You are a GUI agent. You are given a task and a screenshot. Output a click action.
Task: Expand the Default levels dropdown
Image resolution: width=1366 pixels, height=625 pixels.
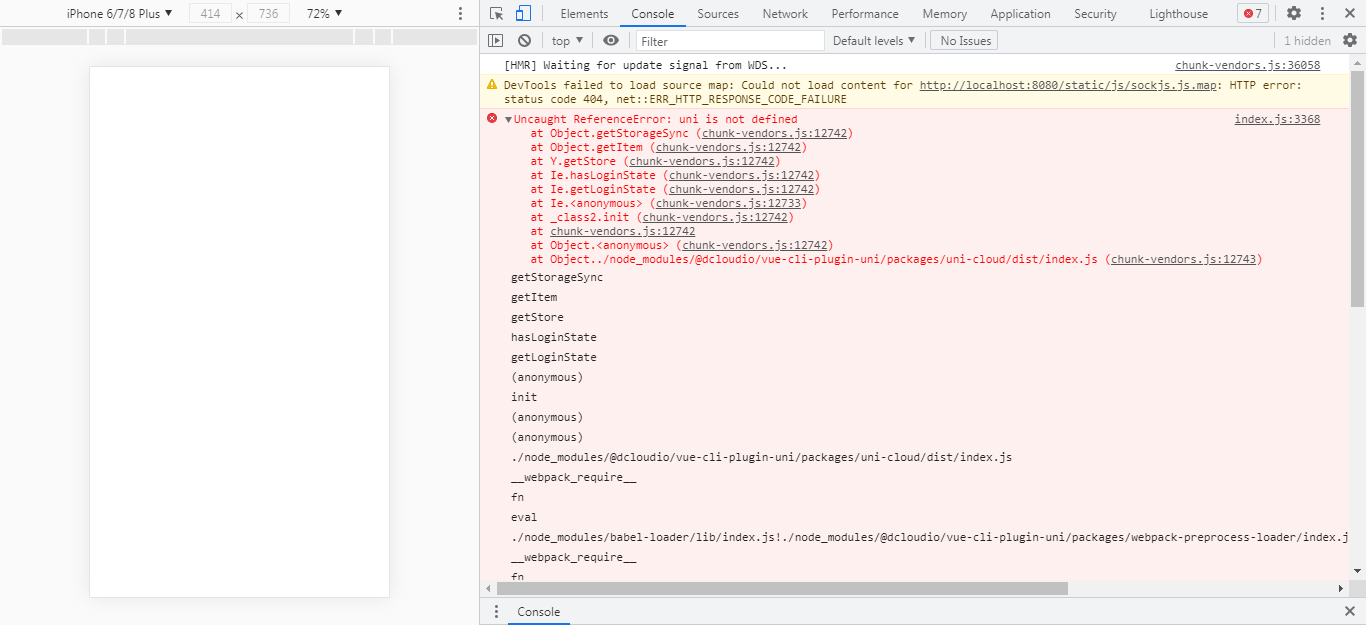click(x=874, y=41)
